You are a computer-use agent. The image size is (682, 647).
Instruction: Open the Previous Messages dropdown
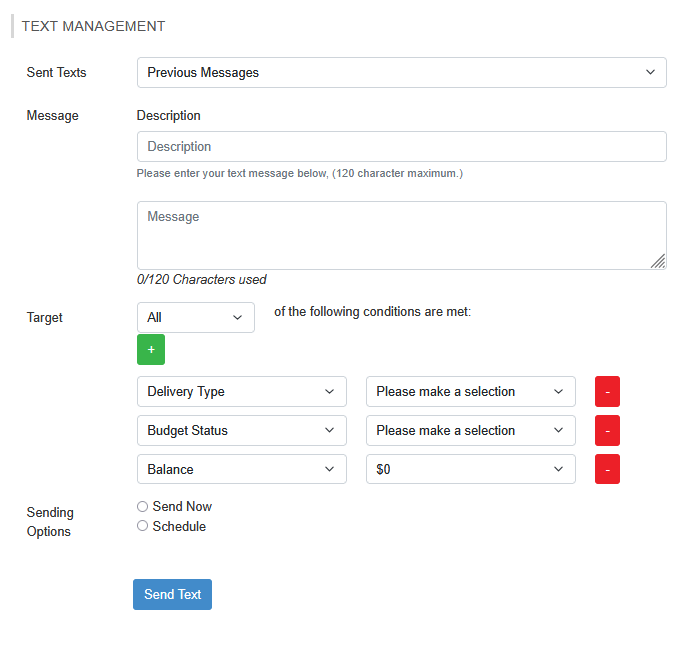[x=401, y=73]
